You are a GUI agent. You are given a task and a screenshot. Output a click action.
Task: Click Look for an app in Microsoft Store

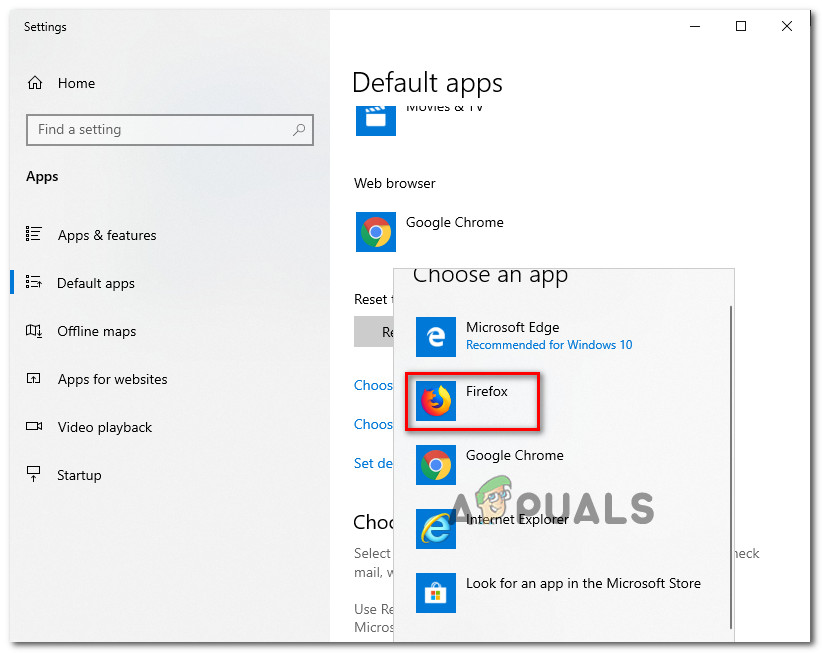[583, 583]
